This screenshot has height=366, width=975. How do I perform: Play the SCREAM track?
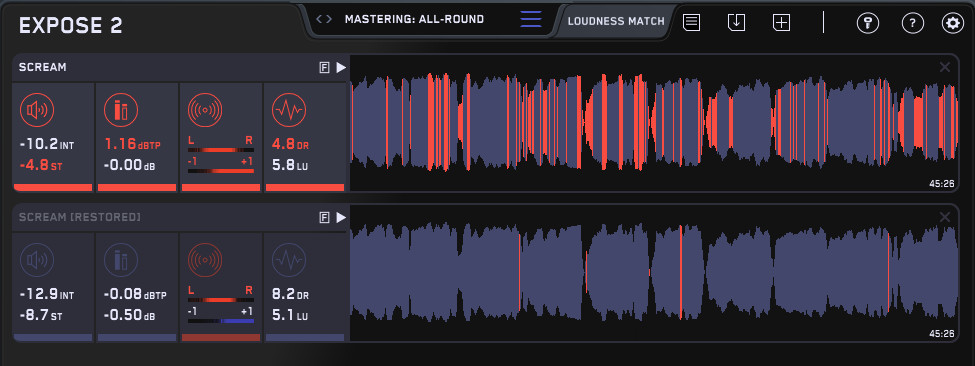(x=341, y=68)
